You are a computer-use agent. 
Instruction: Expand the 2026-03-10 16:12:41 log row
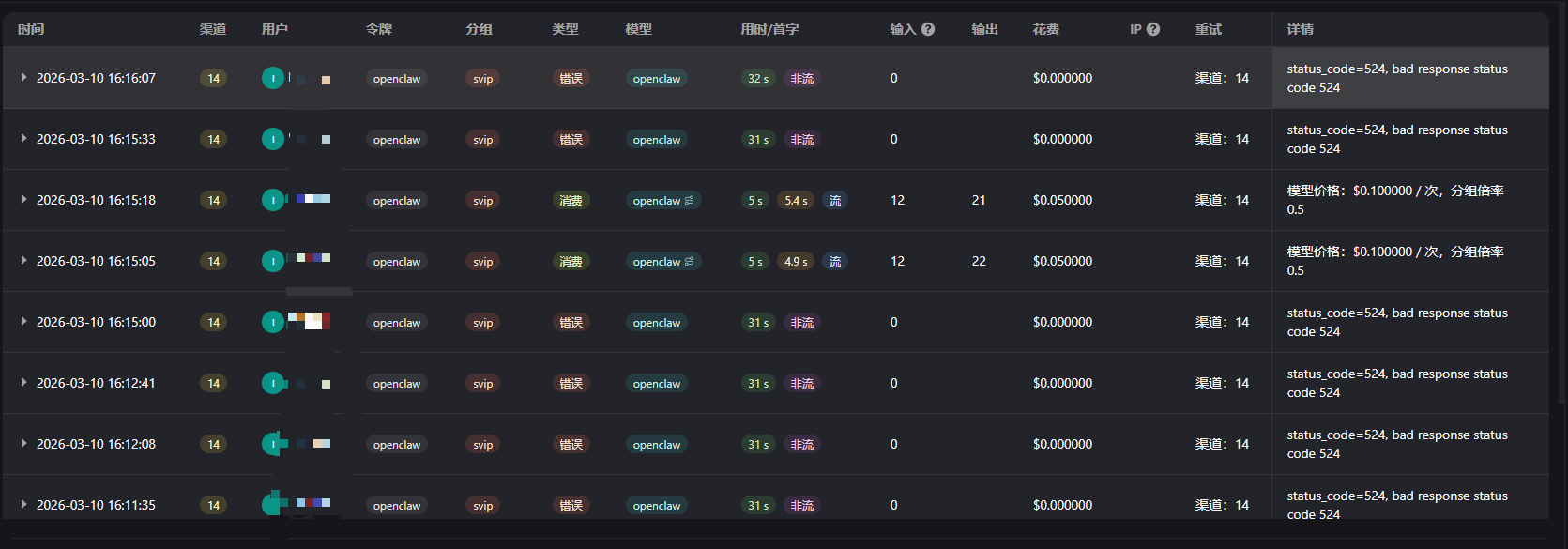tap(23, 383)
